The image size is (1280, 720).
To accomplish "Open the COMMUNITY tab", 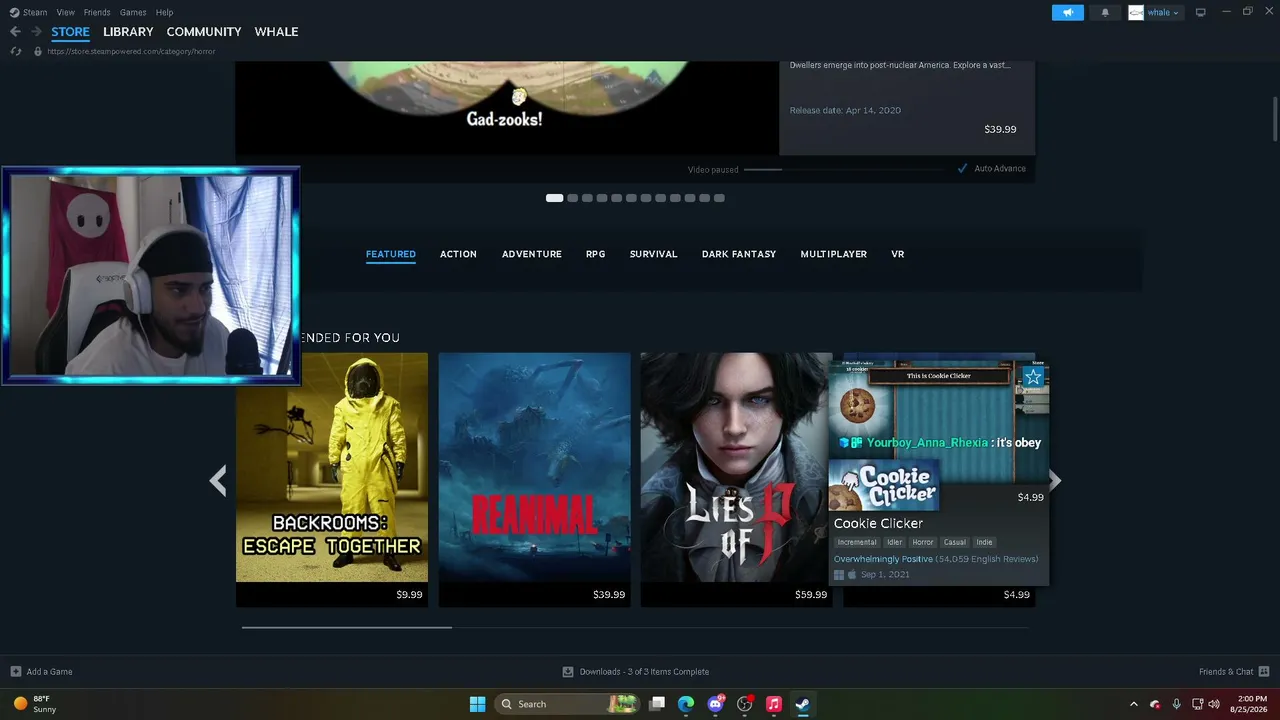I will click(x=204, y=32).
